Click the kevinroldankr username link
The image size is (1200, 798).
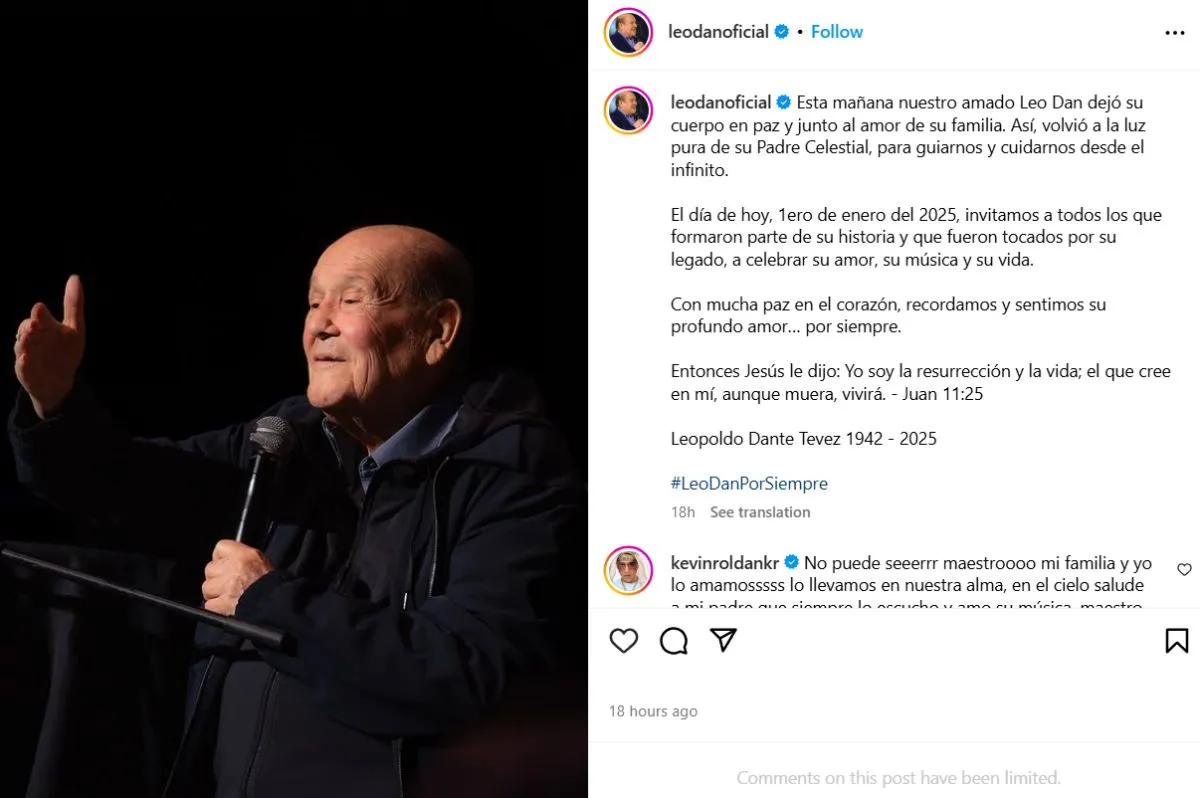click(725, 562)
